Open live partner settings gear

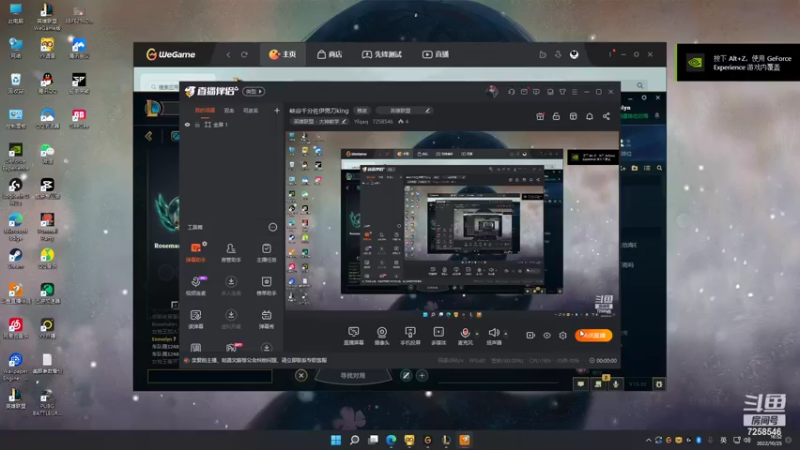click(563, 335)
